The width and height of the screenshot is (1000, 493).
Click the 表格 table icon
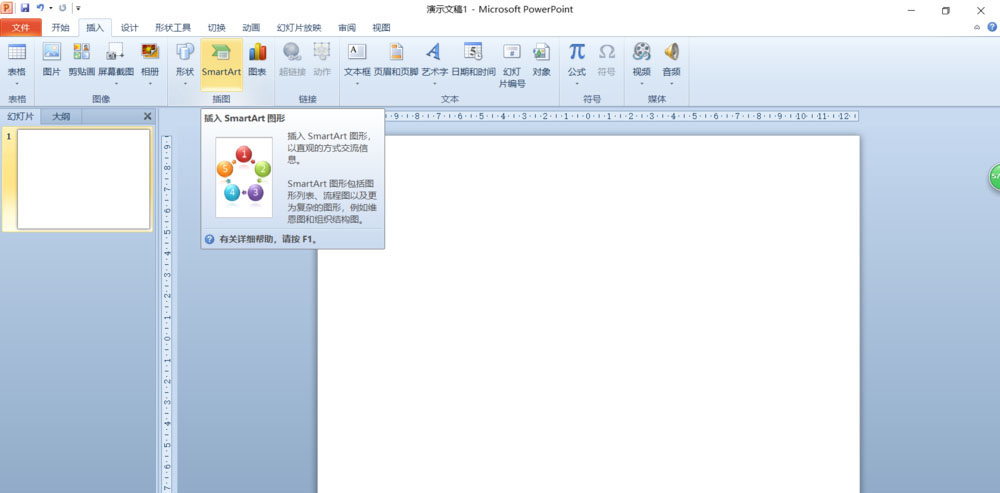click(x=17, y=52)
